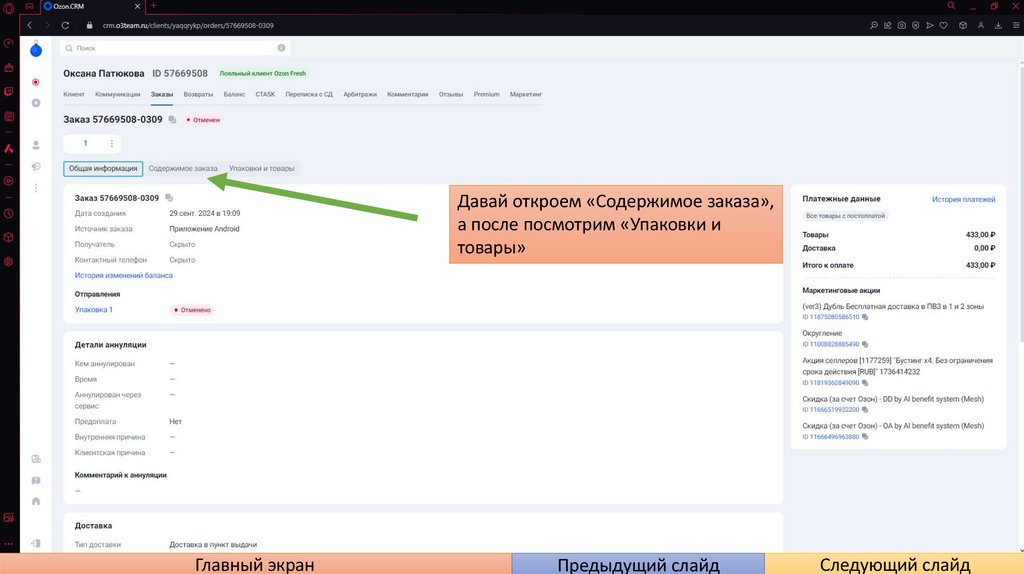Click the Ozon CRM blue logo icon
1024x574 pixels.
[36, 50]
